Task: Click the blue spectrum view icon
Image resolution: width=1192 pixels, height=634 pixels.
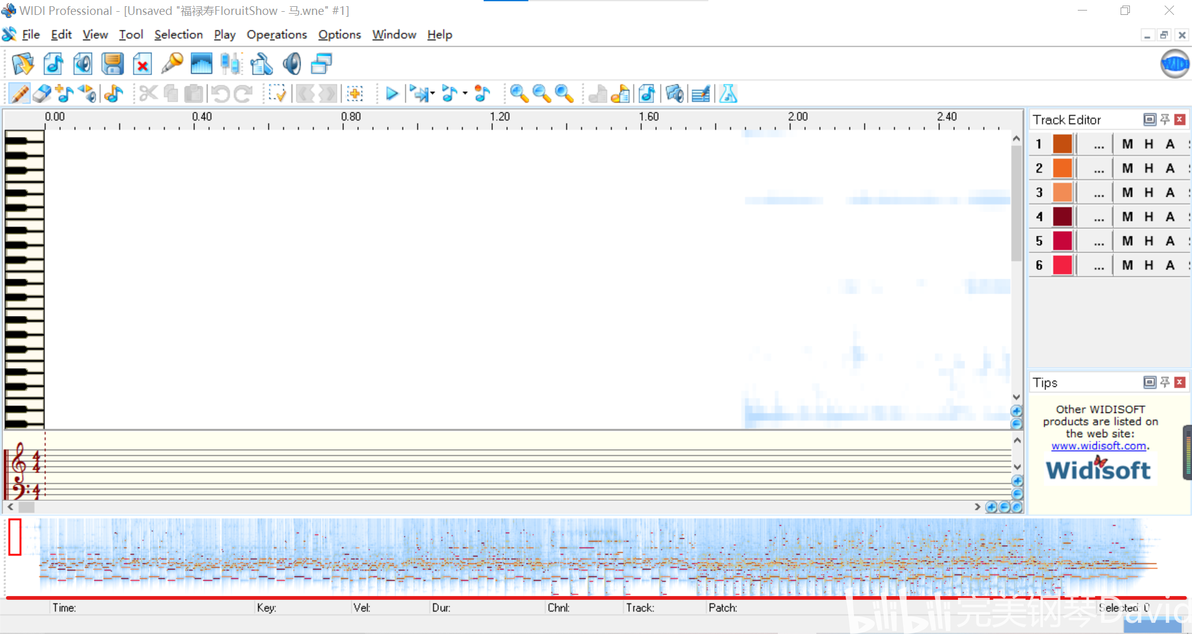Action: tap(201, 64)
